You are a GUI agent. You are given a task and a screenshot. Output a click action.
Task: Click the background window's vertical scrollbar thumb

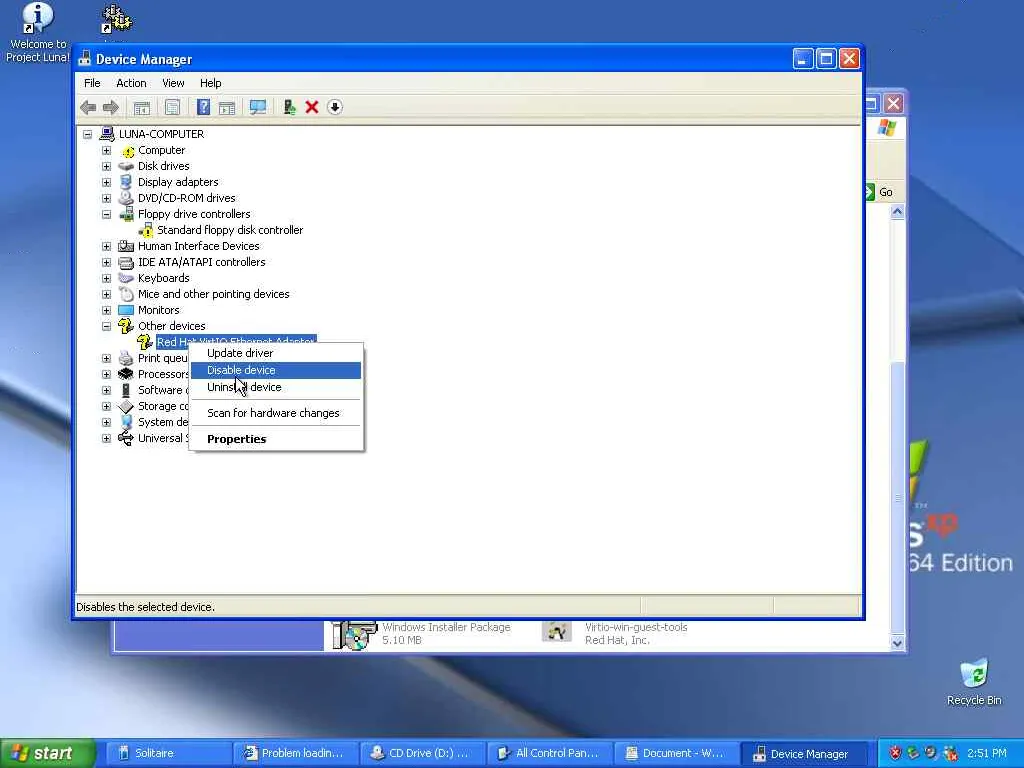pyautogui.click(x=897, y=500)
